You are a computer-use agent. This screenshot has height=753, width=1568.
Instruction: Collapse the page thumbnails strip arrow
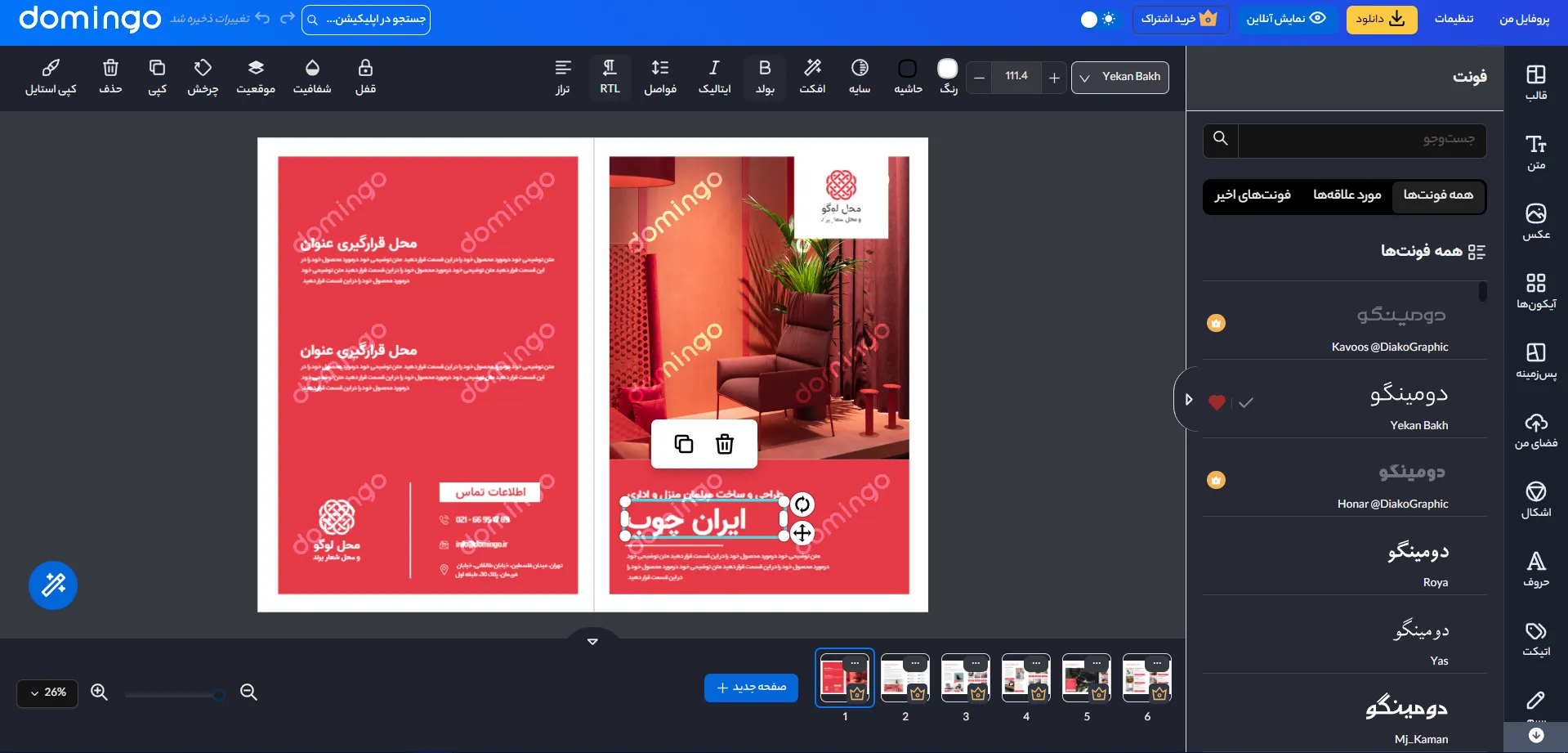592,641
